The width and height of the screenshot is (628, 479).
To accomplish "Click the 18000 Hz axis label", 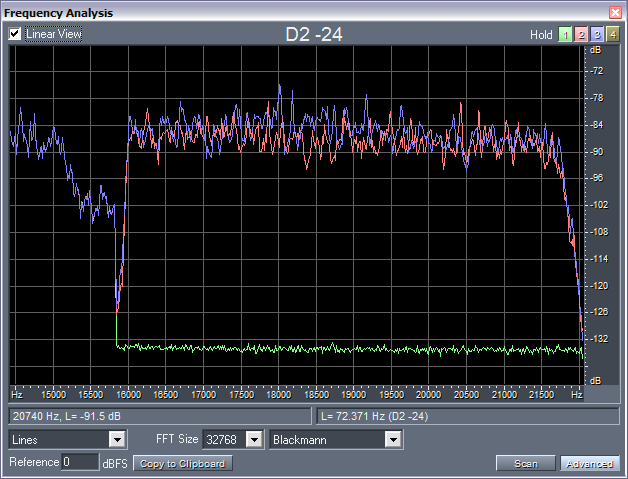I will click(279, 395).
